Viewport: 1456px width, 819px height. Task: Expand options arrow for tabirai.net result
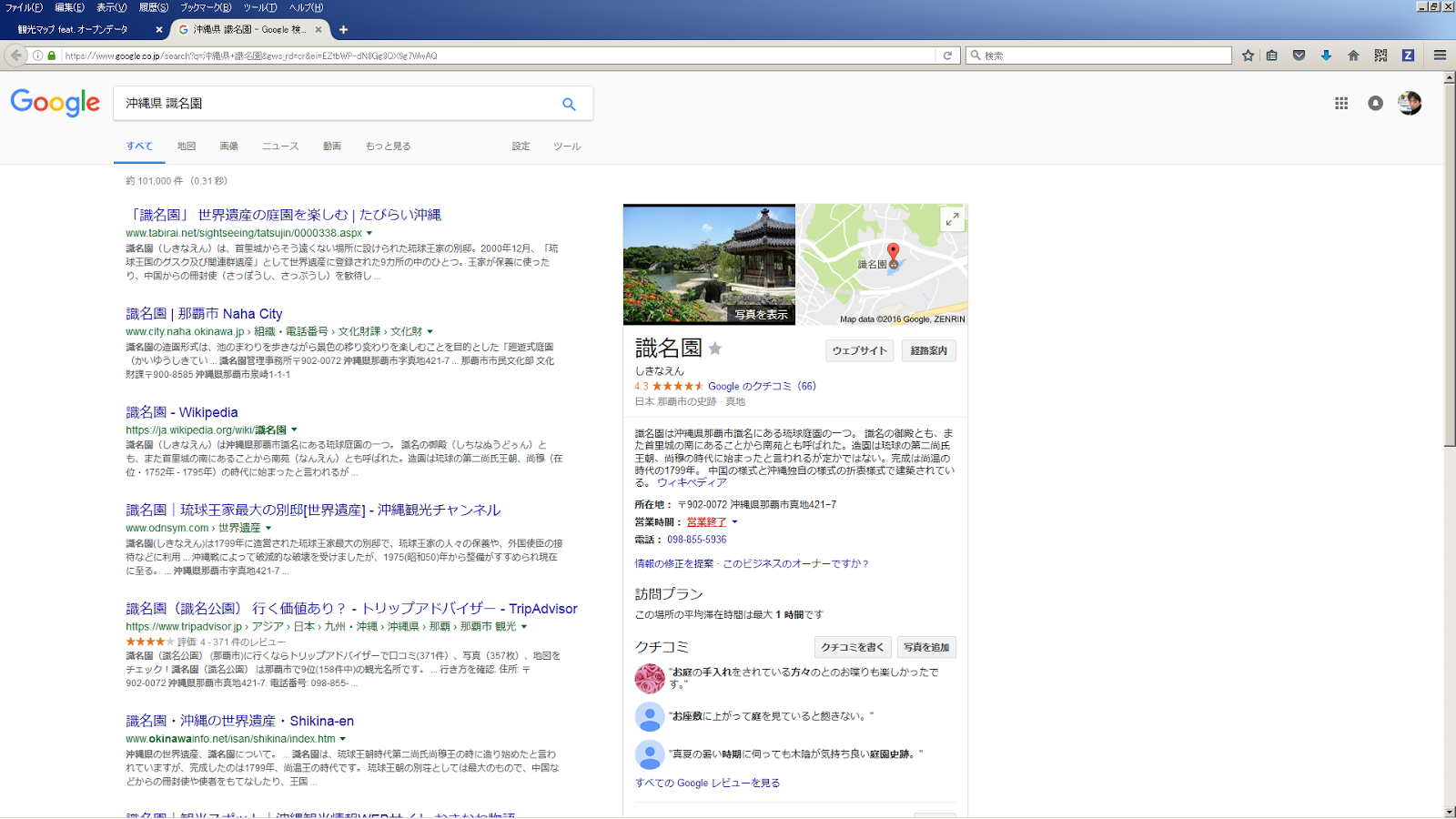pos(369,234)
